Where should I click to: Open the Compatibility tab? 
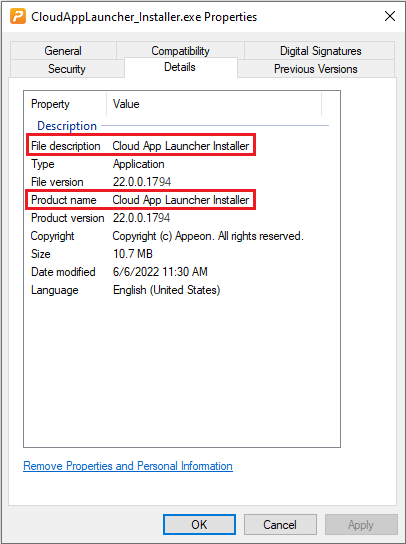click(180, 51)
